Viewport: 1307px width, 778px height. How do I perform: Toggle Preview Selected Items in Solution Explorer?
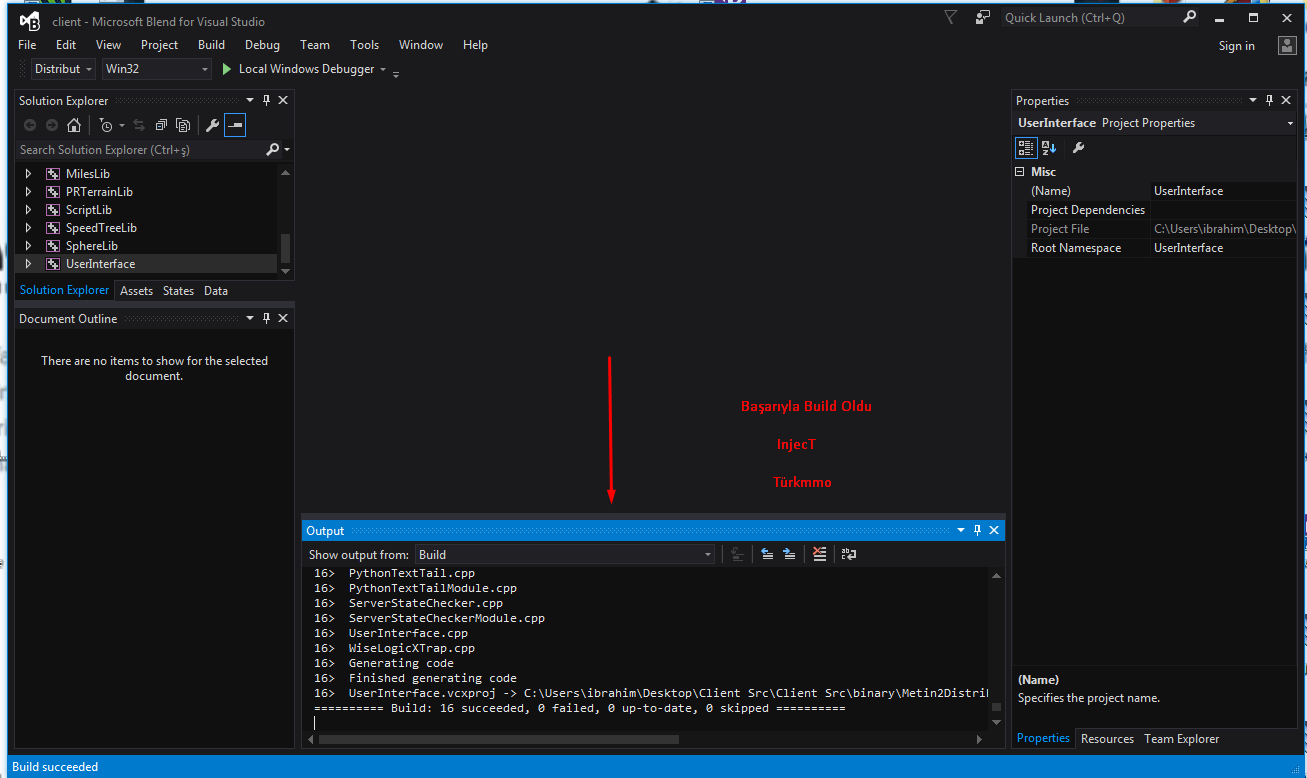[x=235, y=125]
